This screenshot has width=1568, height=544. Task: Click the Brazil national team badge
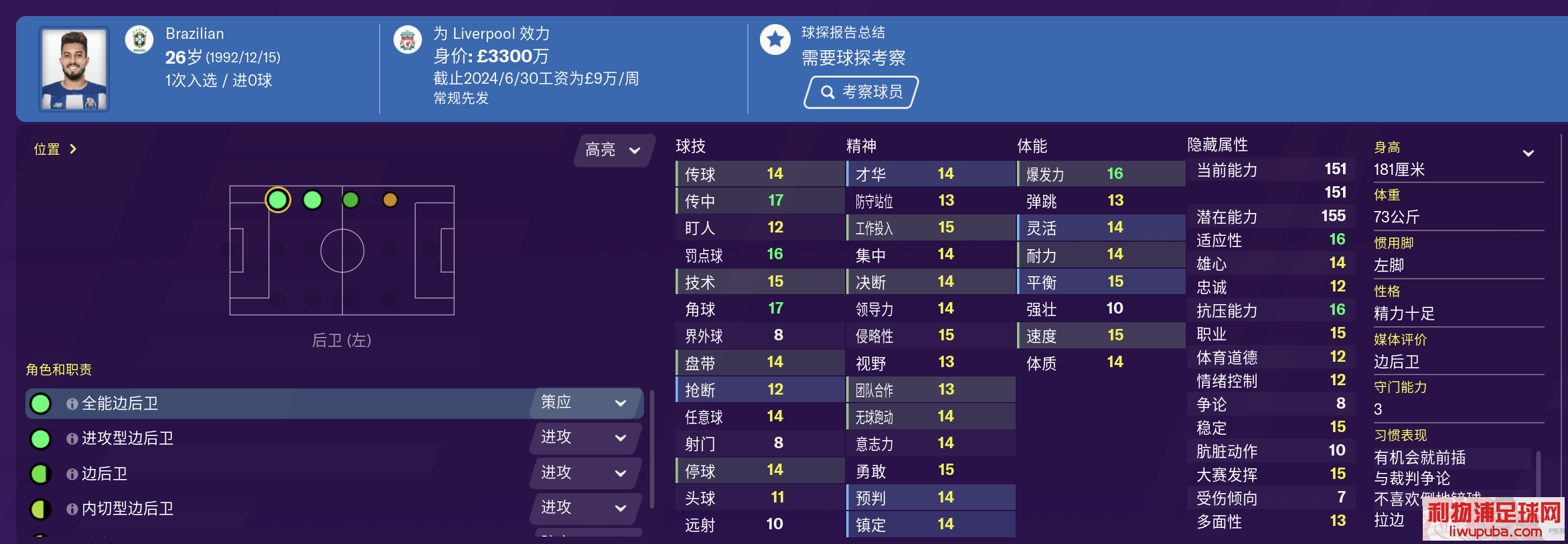pos(139,40)
